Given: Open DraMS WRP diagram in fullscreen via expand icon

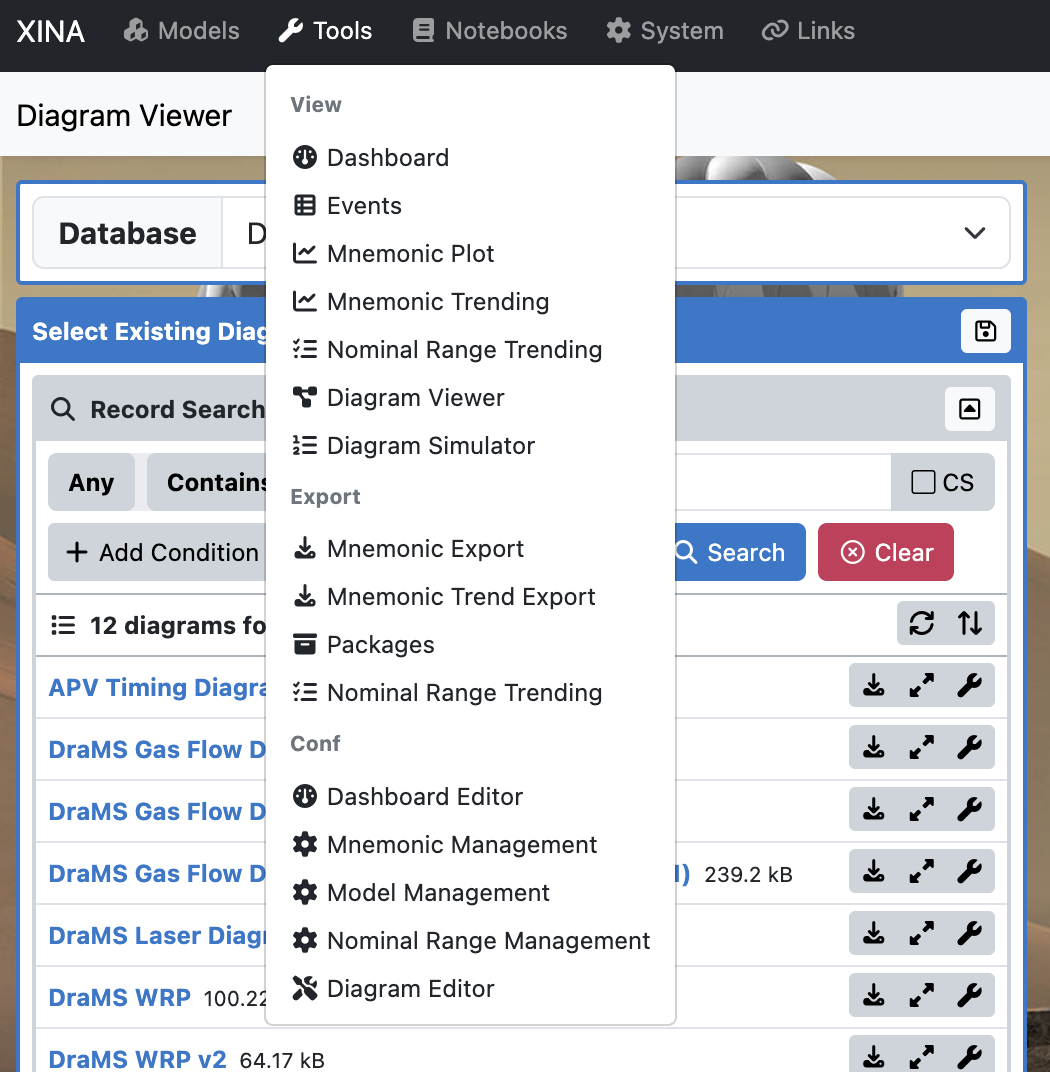Looking at the screenshot, I should (921, 995).
